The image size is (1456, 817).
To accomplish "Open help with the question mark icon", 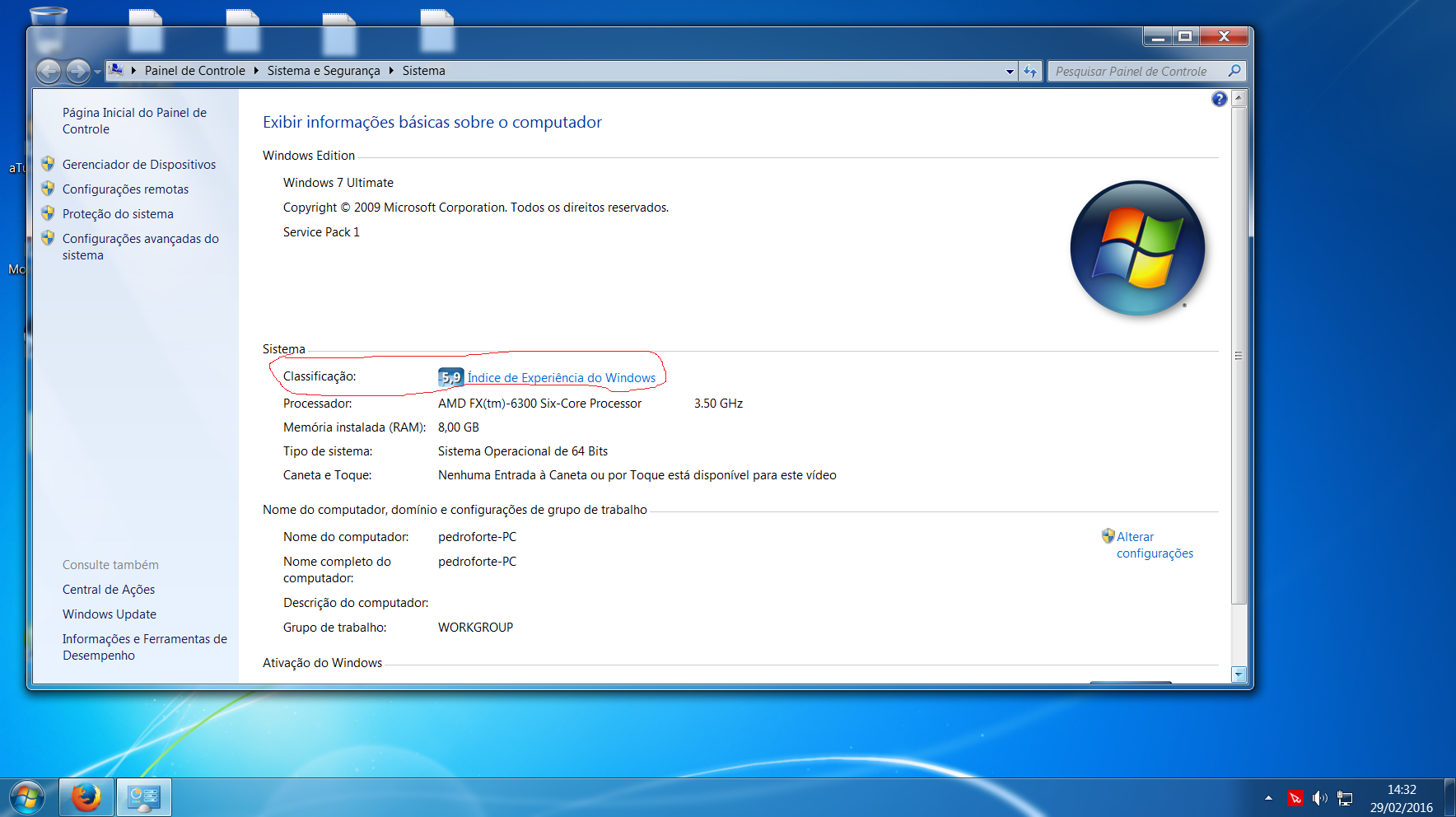I will click(1220, 99).
